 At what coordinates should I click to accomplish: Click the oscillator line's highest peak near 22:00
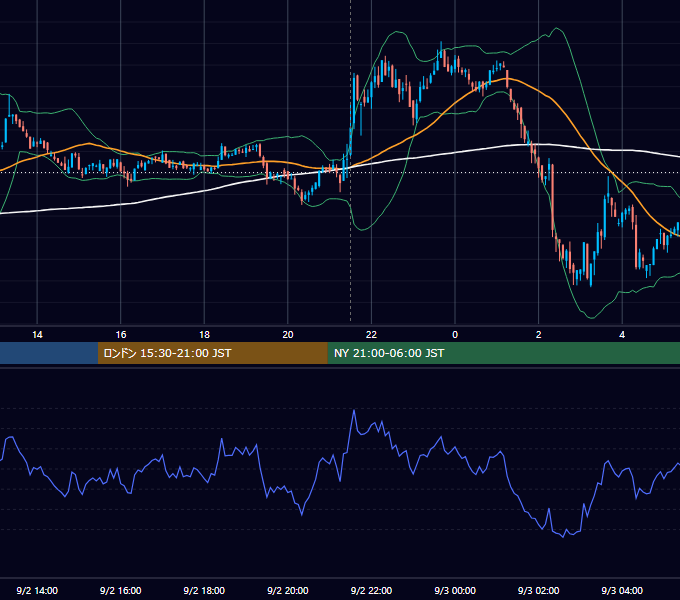(x=354, y=410)
